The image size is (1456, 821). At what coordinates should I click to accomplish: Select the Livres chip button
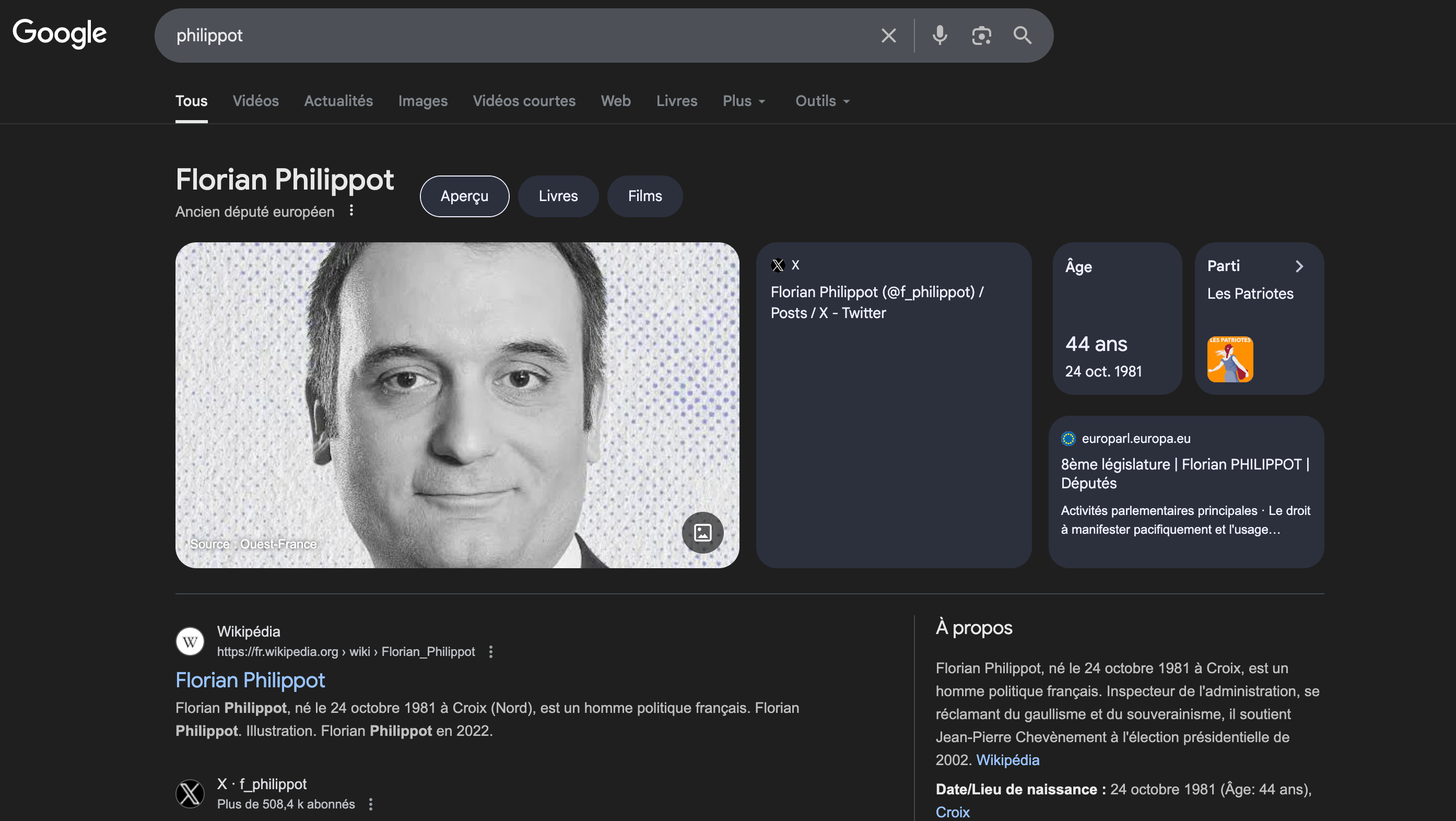(558, 196)
